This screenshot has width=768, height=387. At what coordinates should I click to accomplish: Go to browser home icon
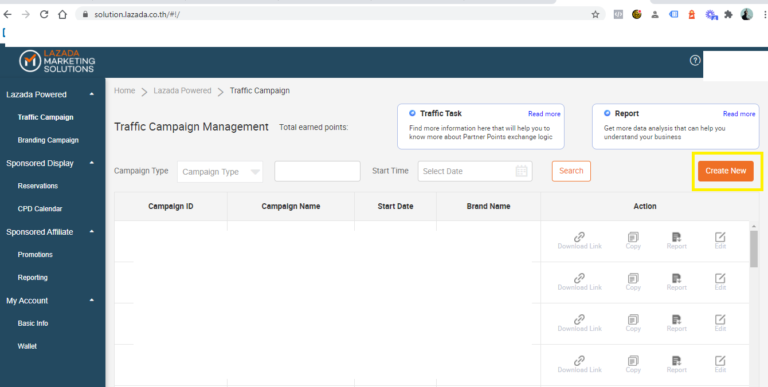pos(62,15)
